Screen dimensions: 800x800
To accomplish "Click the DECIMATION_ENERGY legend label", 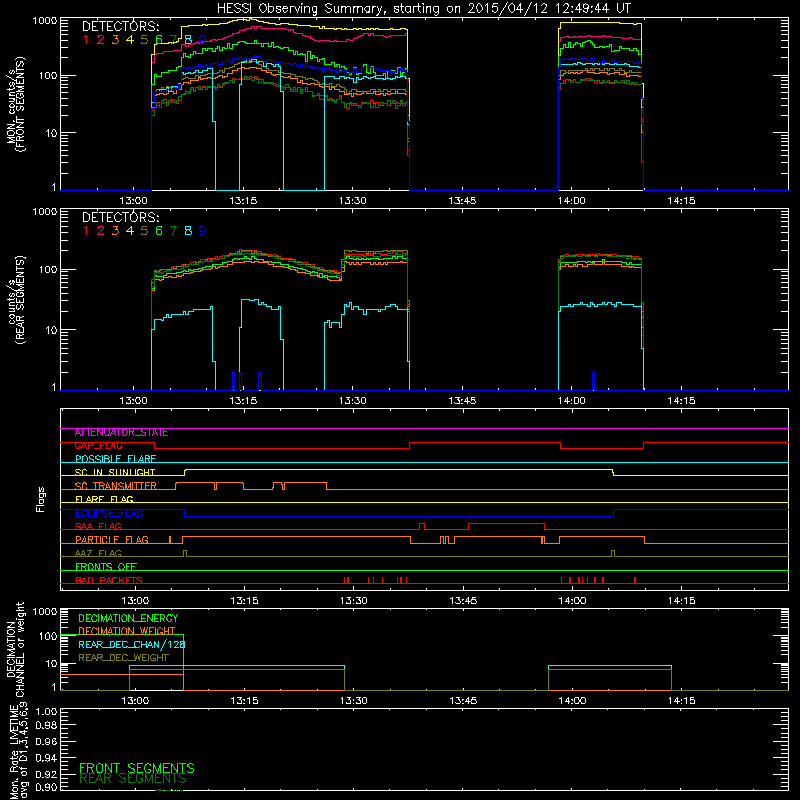I will 128,618.
